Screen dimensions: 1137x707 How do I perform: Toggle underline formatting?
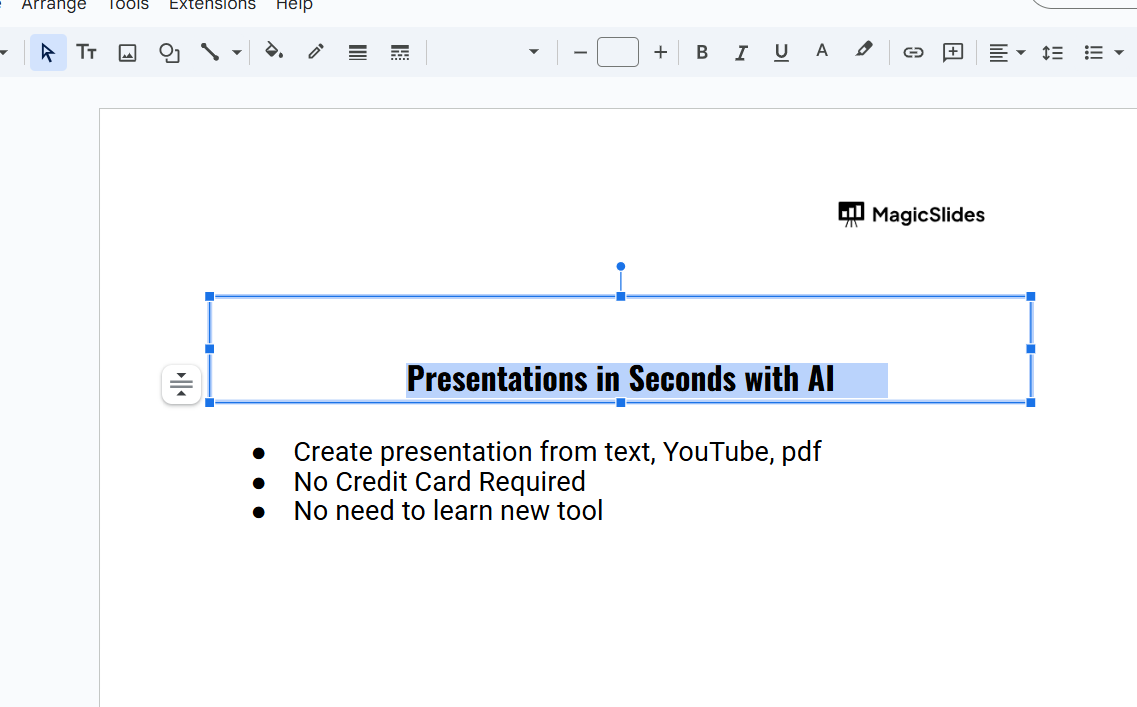[781, 53]
